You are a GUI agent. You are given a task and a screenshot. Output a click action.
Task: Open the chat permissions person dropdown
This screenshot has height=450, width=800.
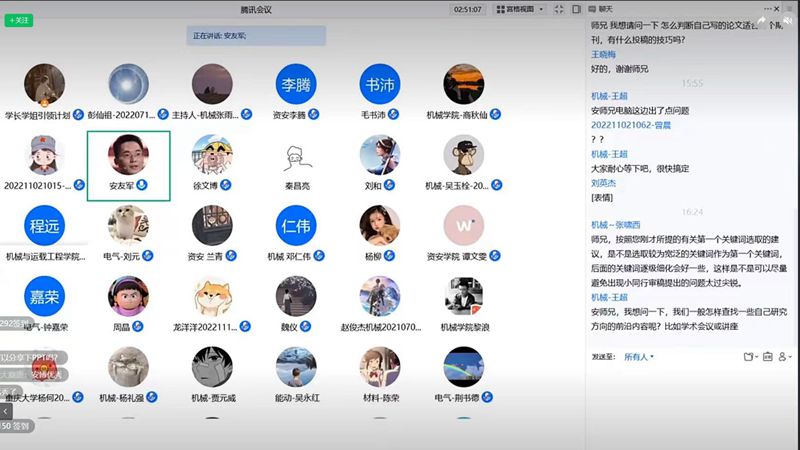[785, 357]
